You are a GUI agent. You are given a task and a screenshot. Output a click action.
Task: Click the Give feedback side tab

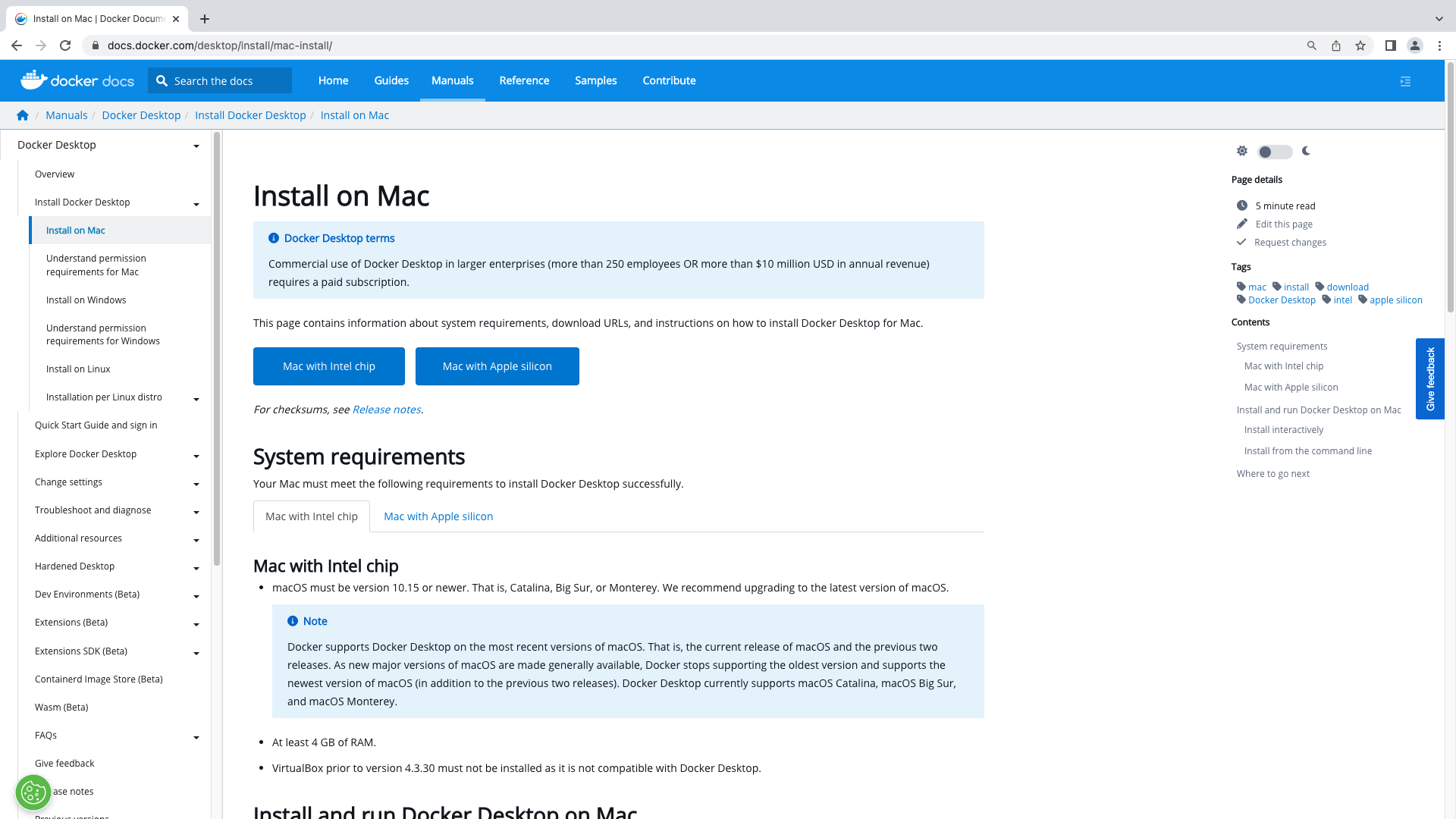[1430, 378]
